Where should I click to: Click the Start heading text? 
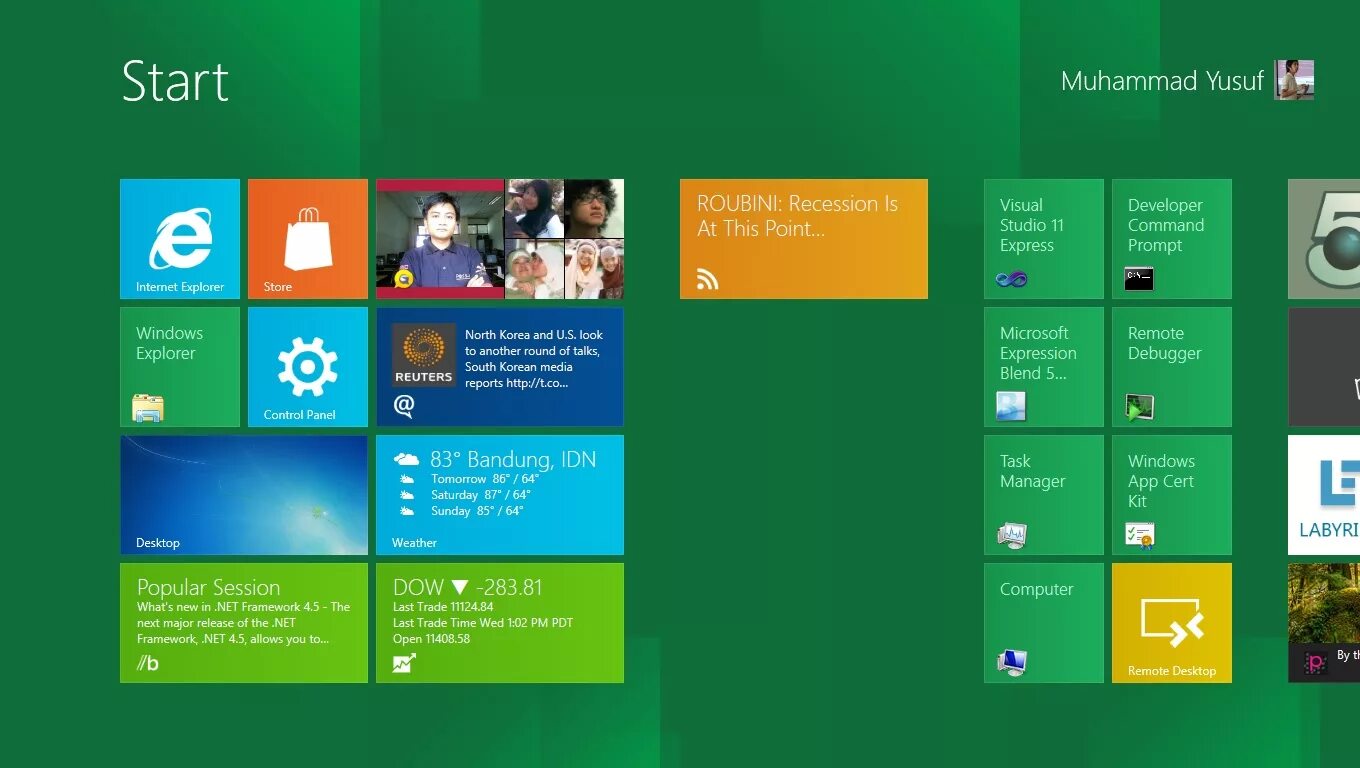tap(175, 81)
